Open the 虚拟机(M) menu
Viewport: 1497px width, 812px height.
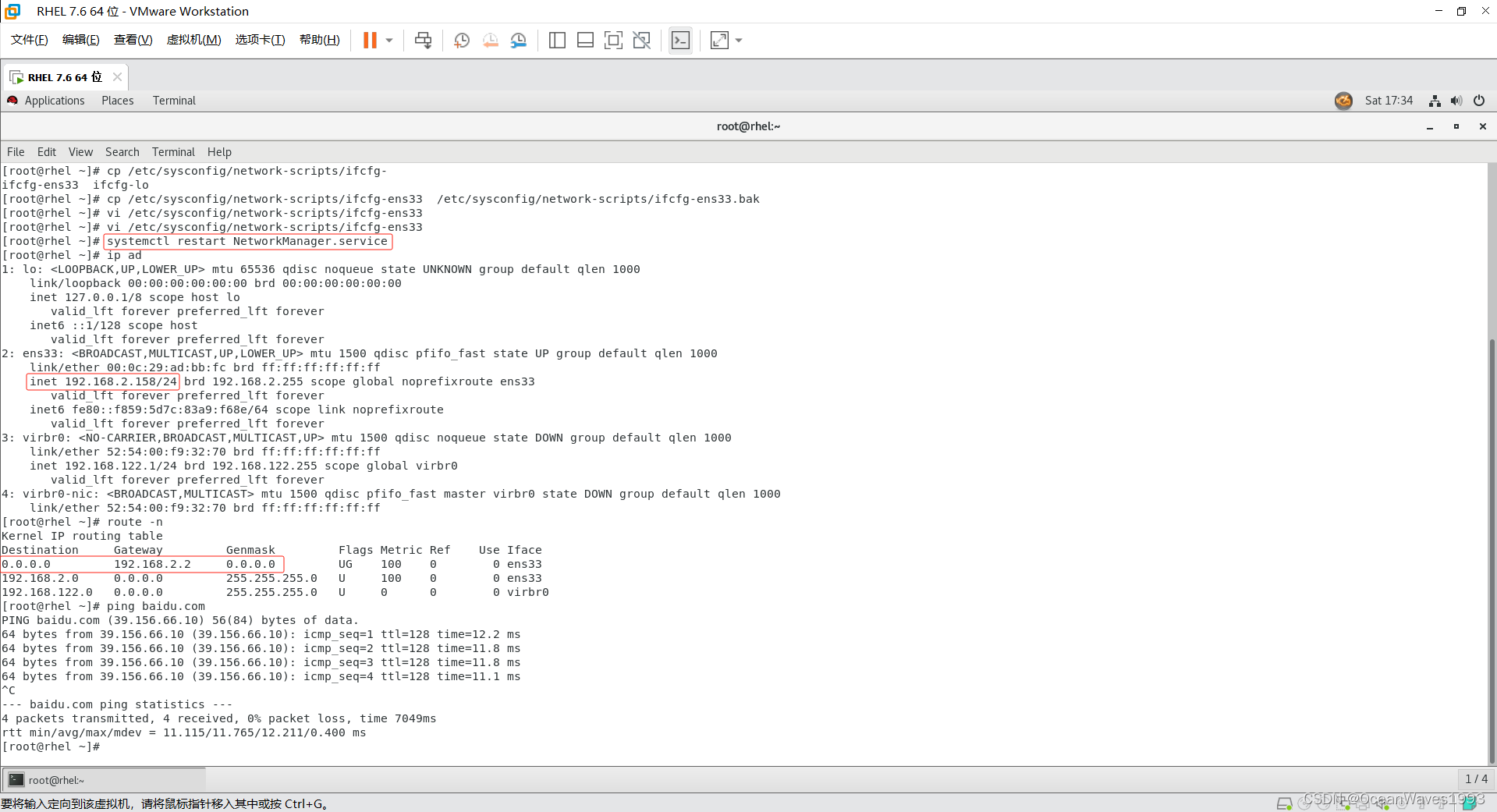click(x=194, y=40)
